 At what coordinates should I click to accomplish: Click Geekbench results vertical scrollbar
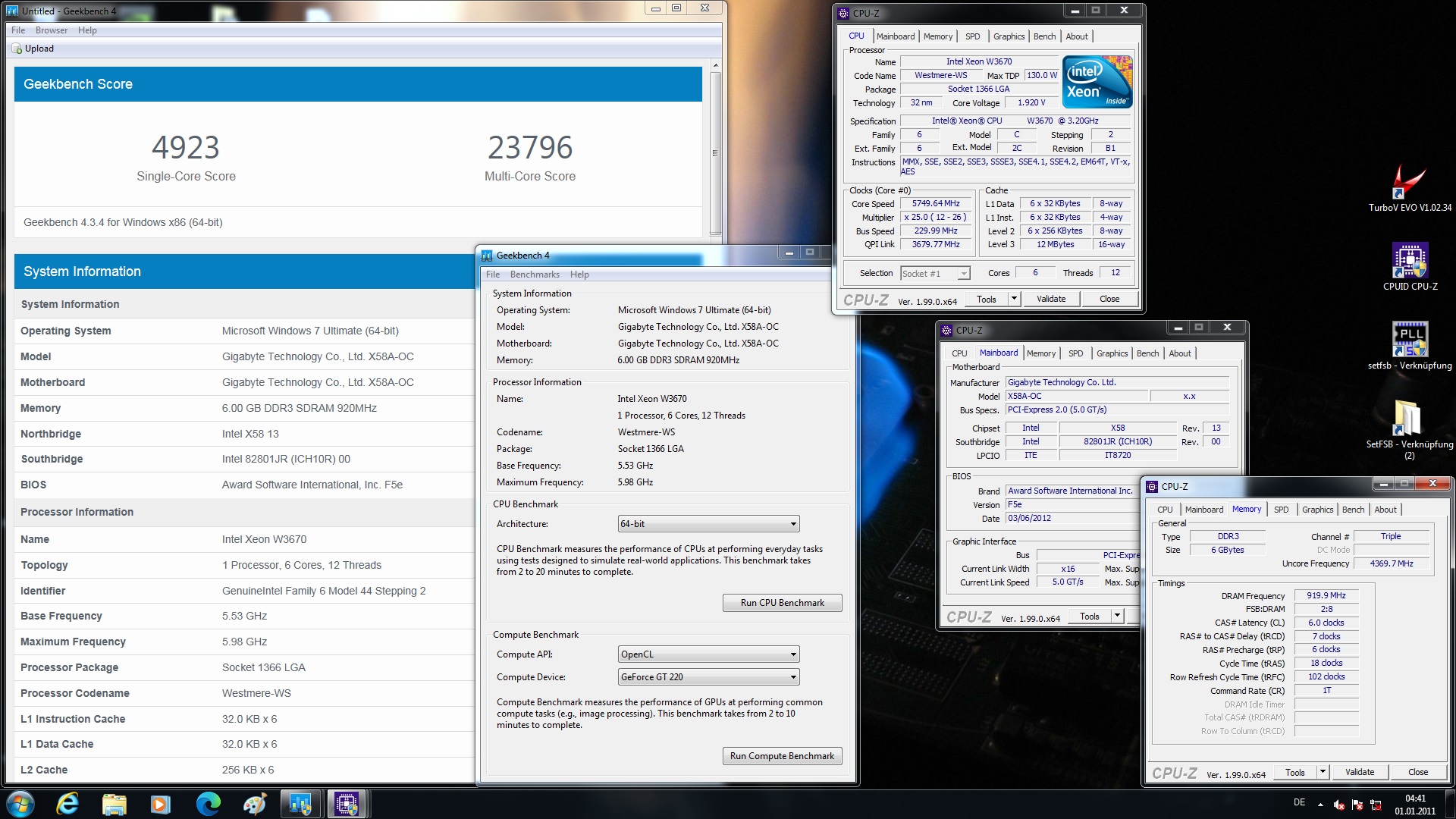[x=715, y=152]
